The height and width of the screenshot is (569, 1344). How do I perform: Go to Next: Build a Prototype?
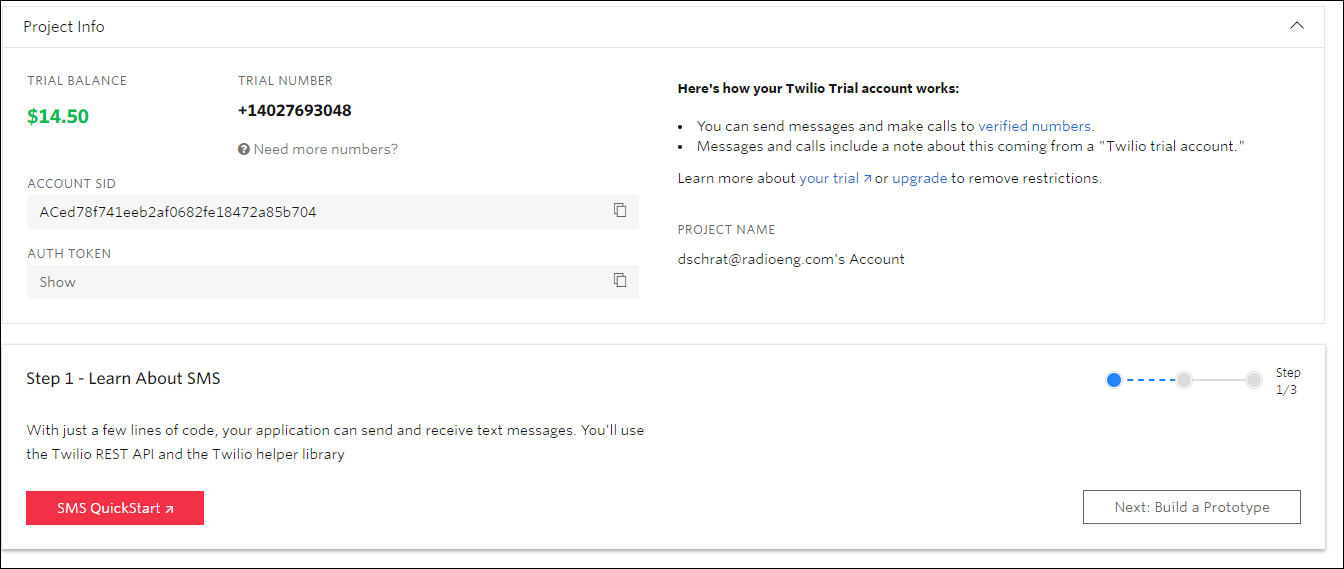(x=1192, y=507)
